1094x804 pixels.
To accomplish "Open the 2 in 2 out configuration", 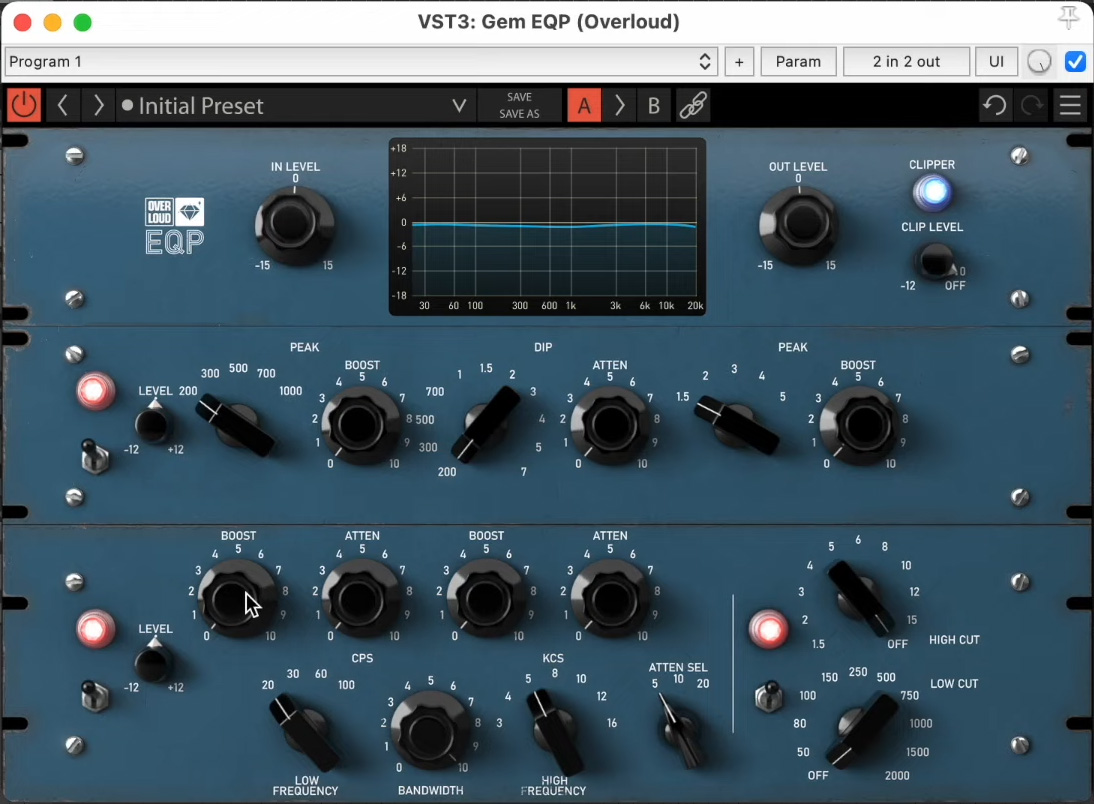I will click(x=906, y=61).
